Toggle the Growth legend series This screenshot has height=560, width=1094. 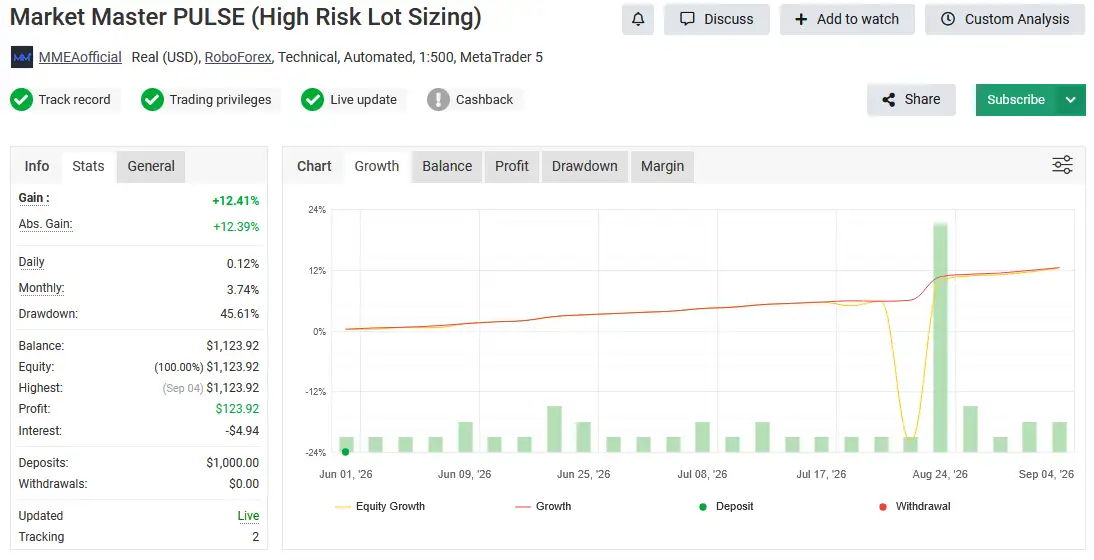pos(543,506)
